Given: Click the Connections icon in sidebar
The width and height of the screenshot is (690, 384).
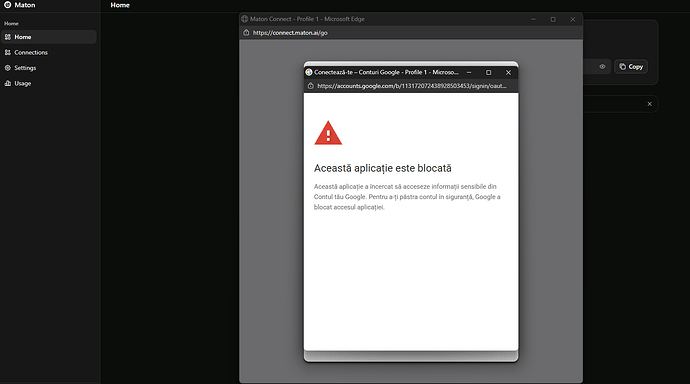Looking at the screenshot, I should (x=8, y=52).
